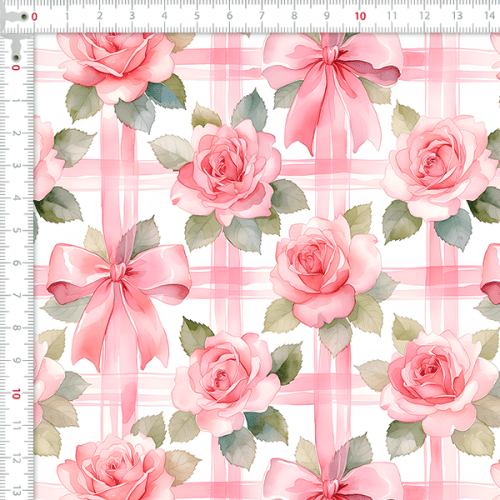Select the rose touching the top ruler

coord(117,67)
